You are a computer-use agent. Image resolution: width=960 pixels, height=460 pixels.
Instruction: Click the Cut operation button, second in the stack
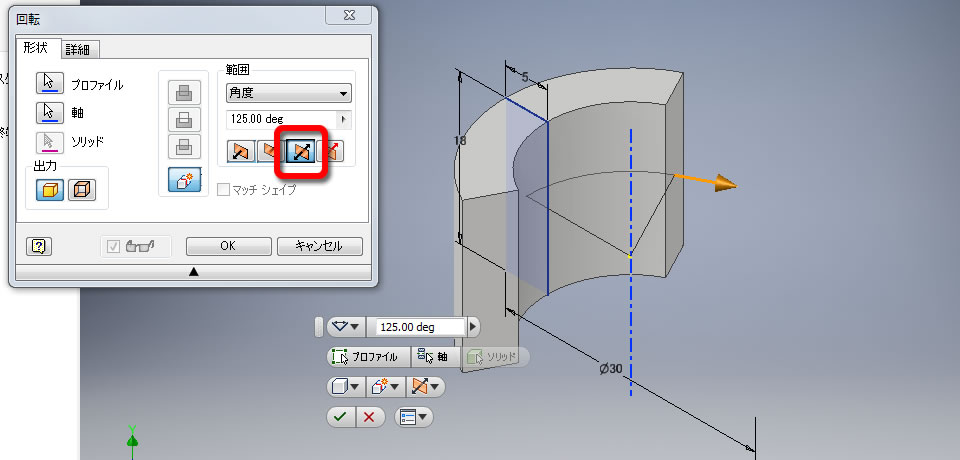pos(184,119)
